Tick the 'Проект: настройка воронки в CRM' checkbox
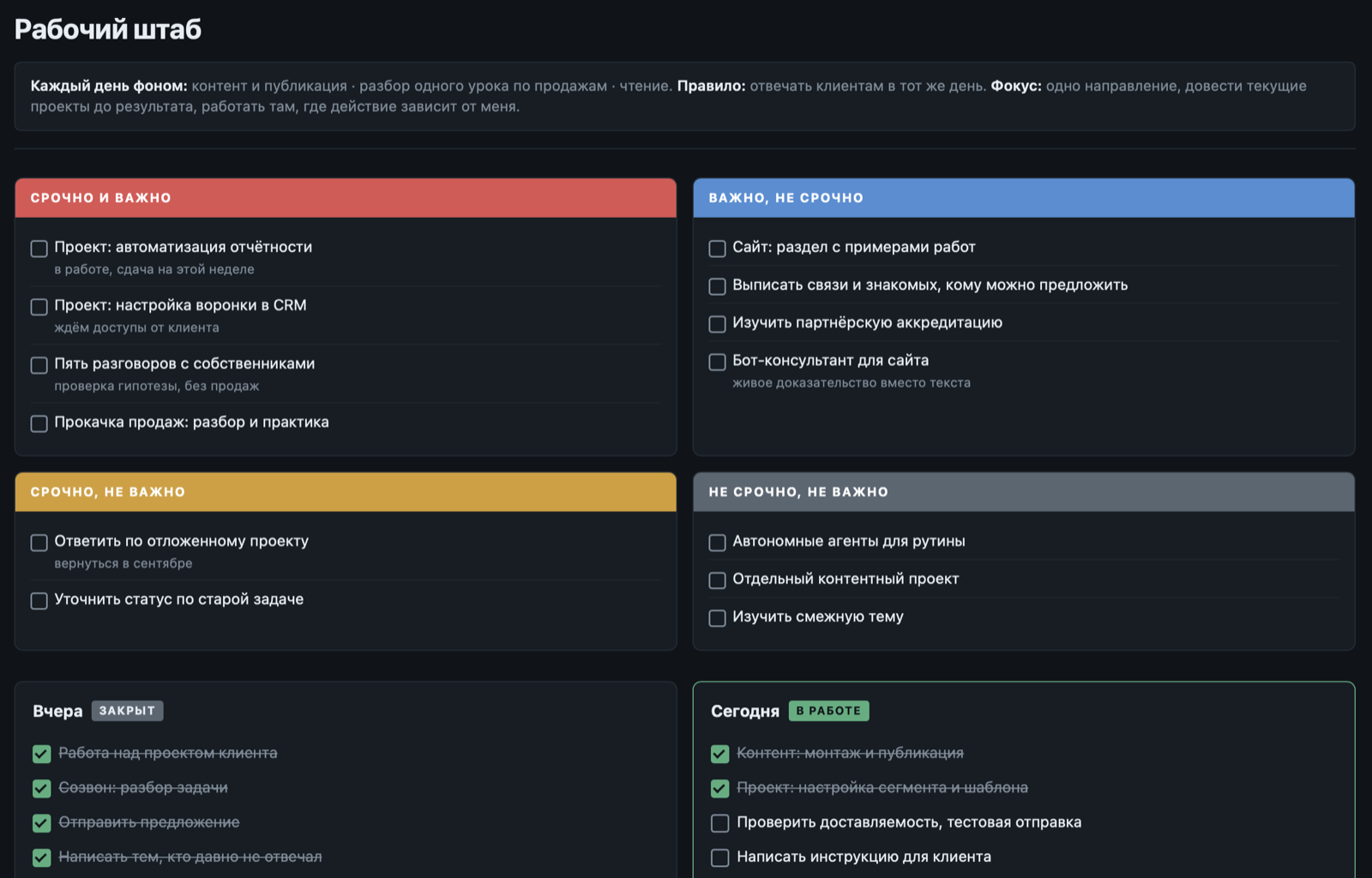This screenshot has height=878, width=1372. pyautogui.click(x=39, y=307)
